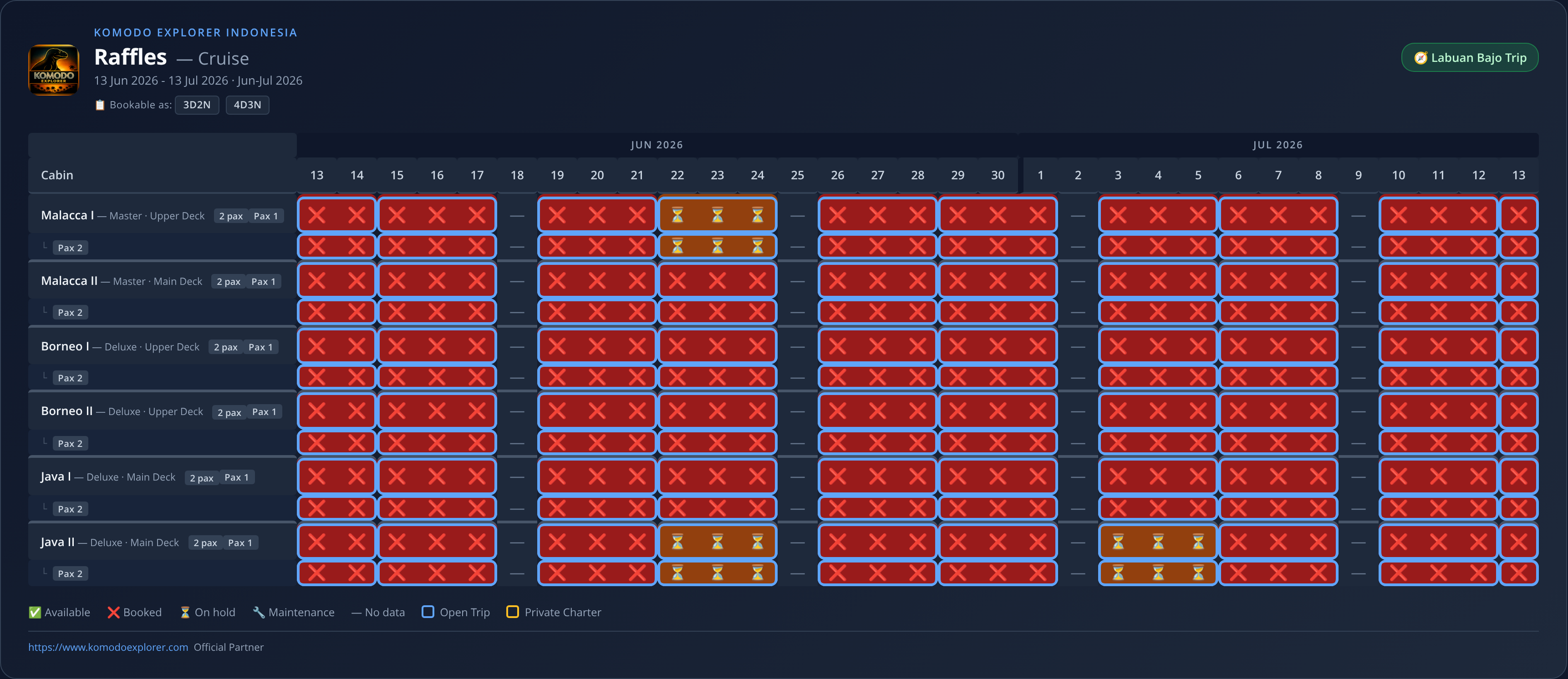Image resolution: width=1568 pixels, height=679 pixels.
Task: Click the KOMODO EXPLORER INDONESIA heading
Action: 195,32
